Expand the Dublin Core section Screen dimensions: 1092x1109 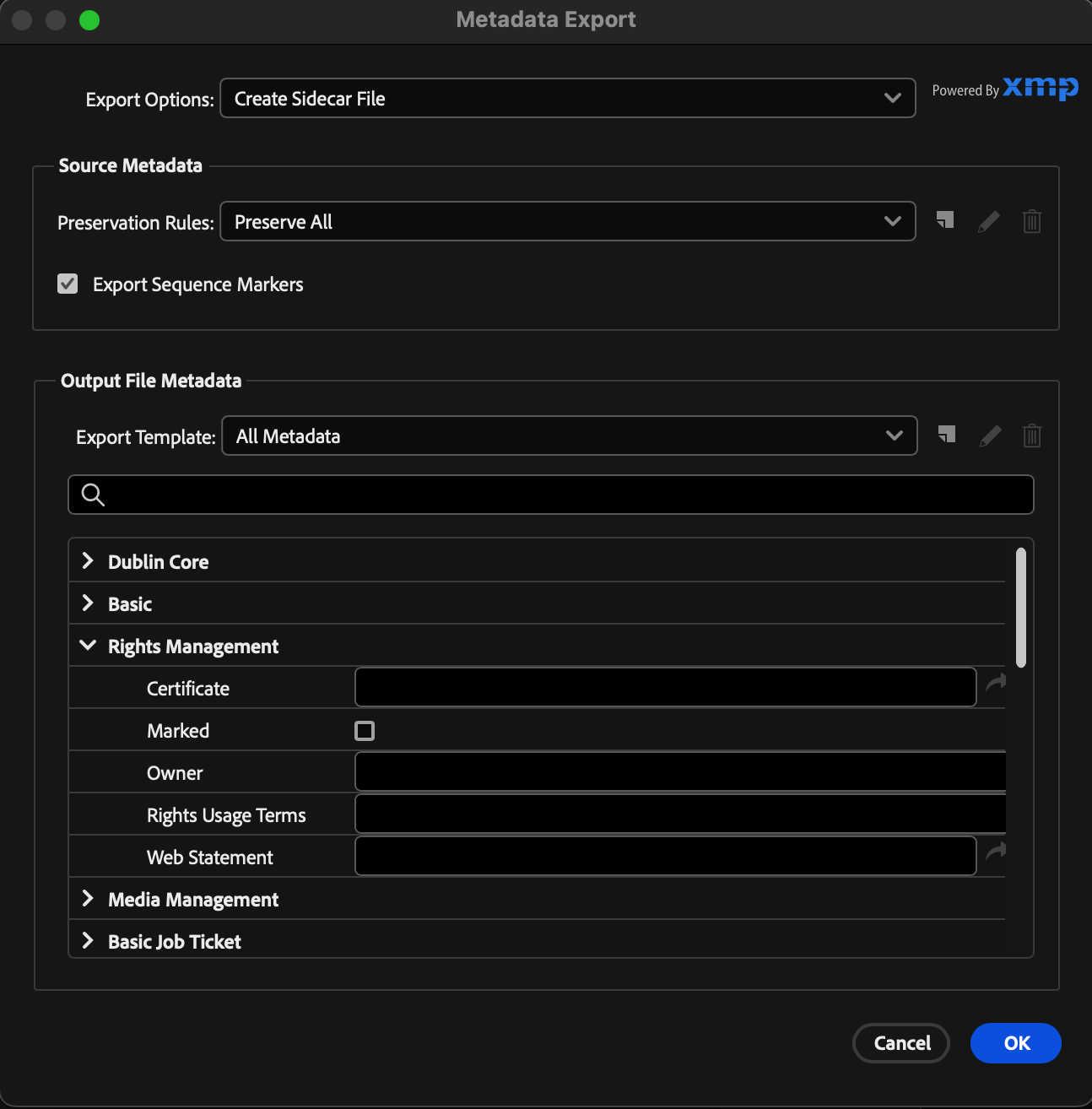(88, 561)
